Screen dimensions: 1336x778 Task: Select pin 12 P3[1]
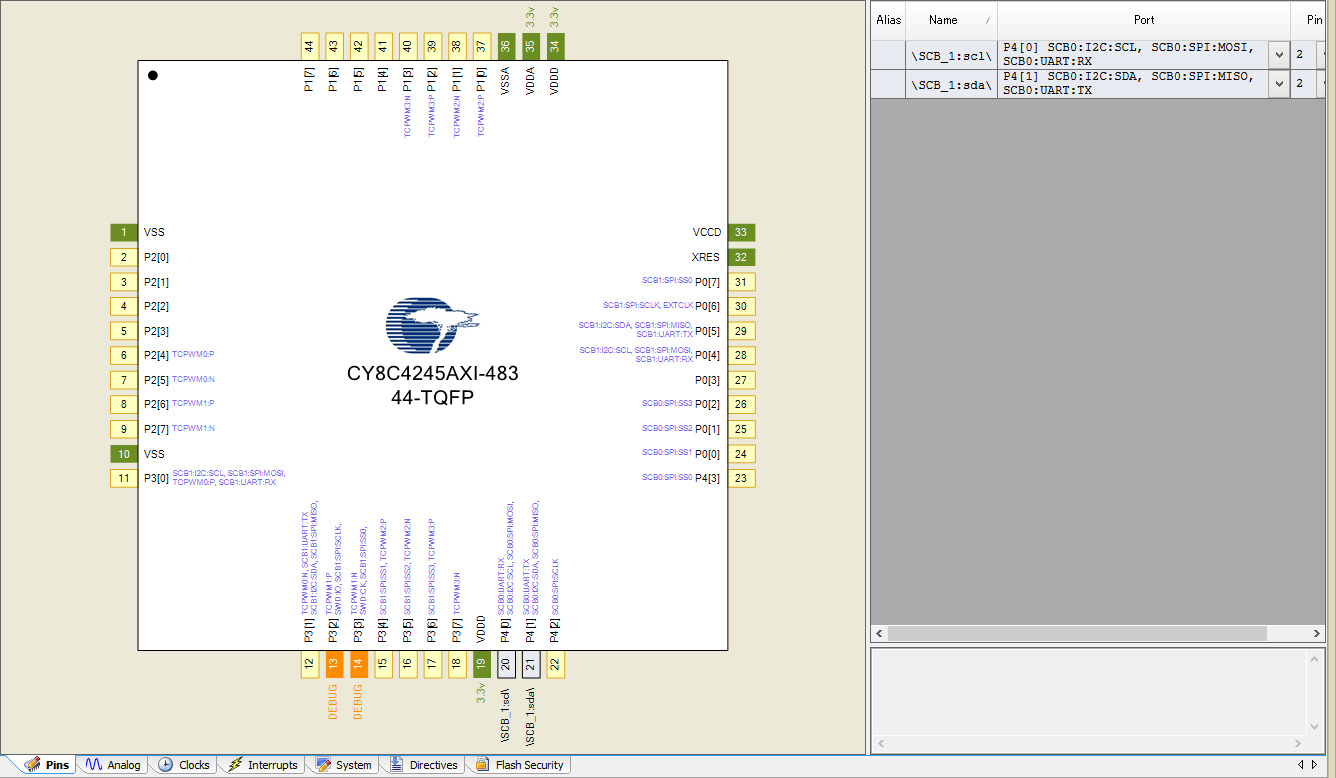(x=309, y=664)
